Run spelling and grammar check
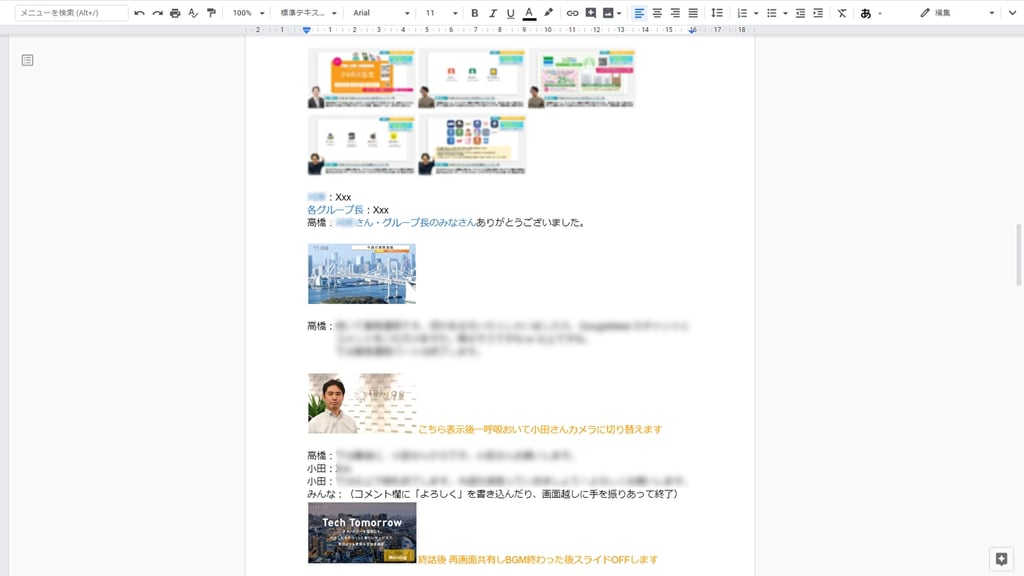Image resolution: width=1024 pixels, height=576 pixels. 193,13
